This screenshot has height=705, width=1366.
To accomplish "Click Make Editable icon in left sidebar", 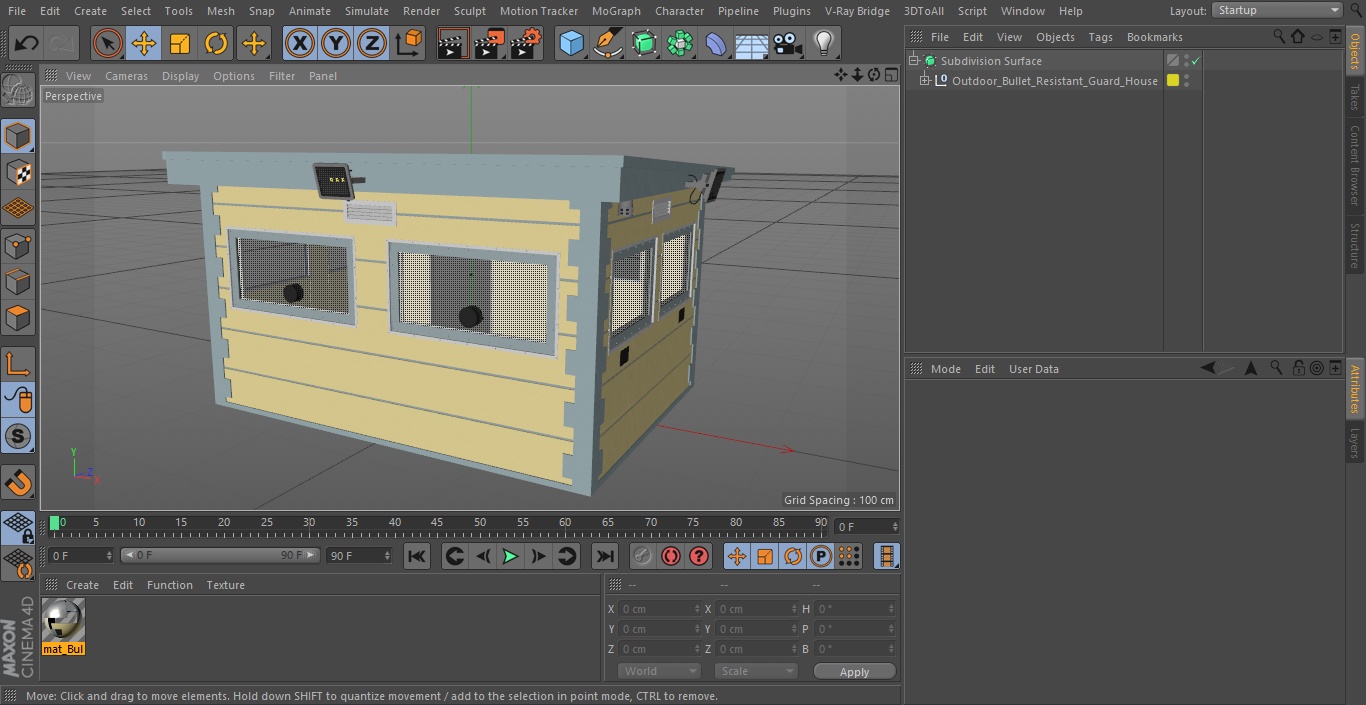I will tap(18, 91).
